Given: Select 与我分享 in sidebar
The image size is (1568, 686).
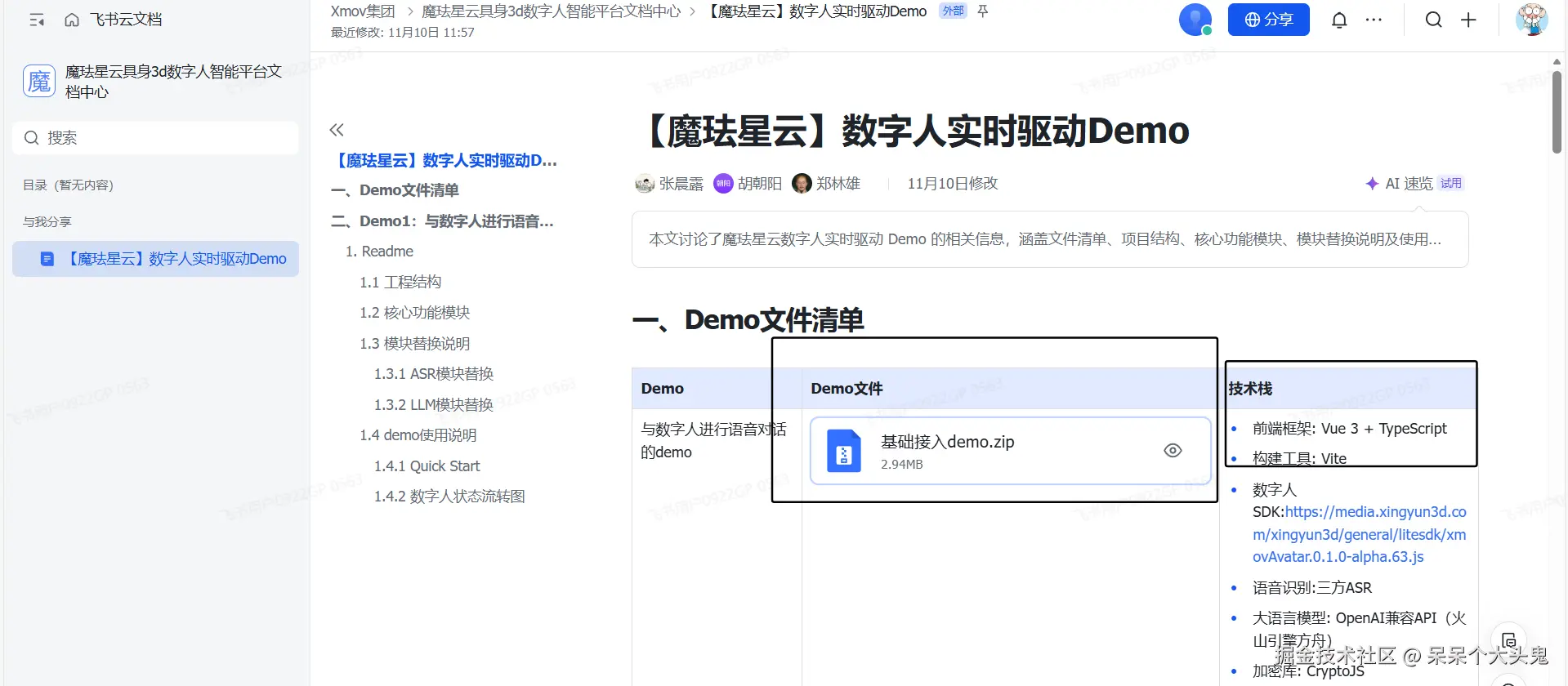Looking at the screenshot, I should (47, 222).
